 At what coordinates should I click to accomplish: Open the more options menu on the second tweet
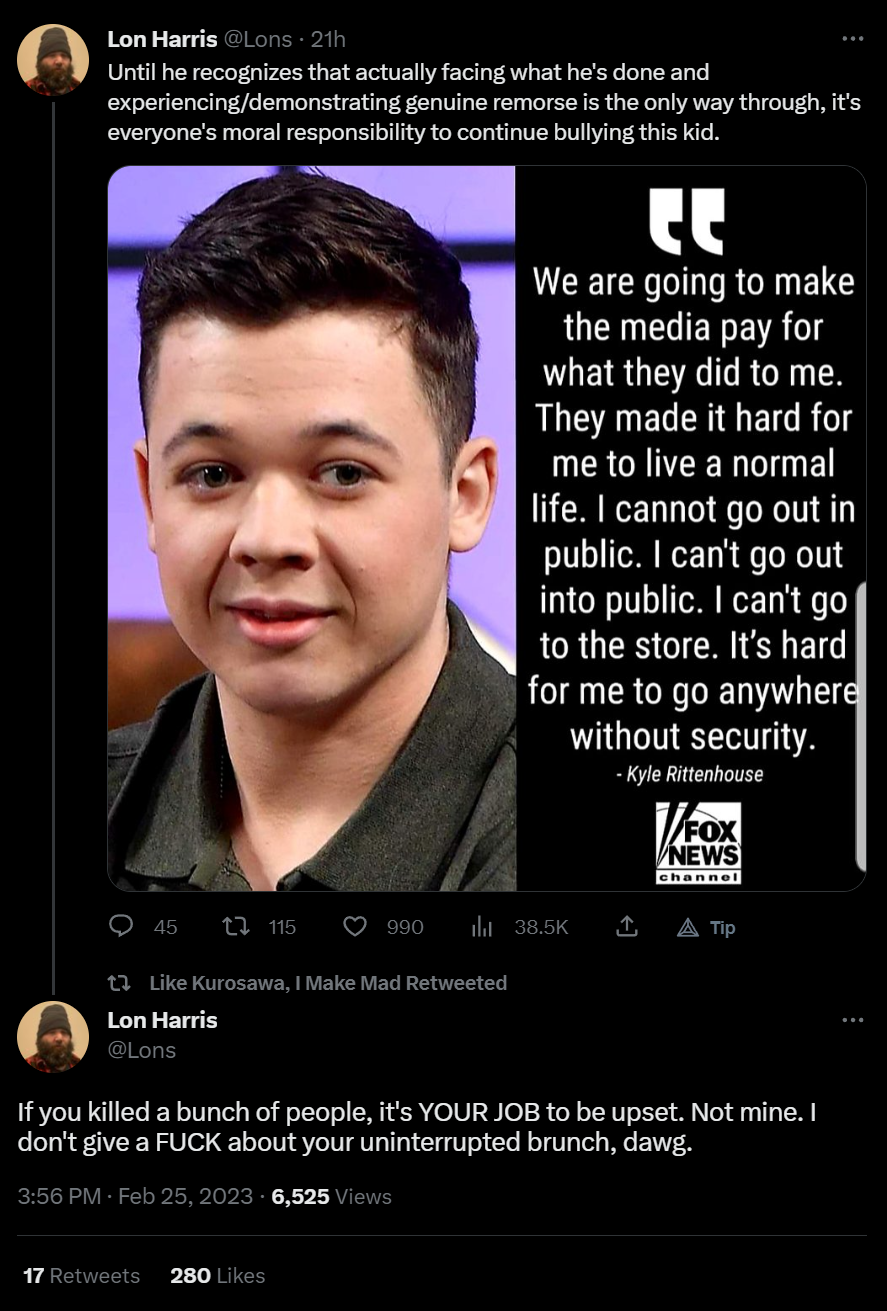point(852,1020)
